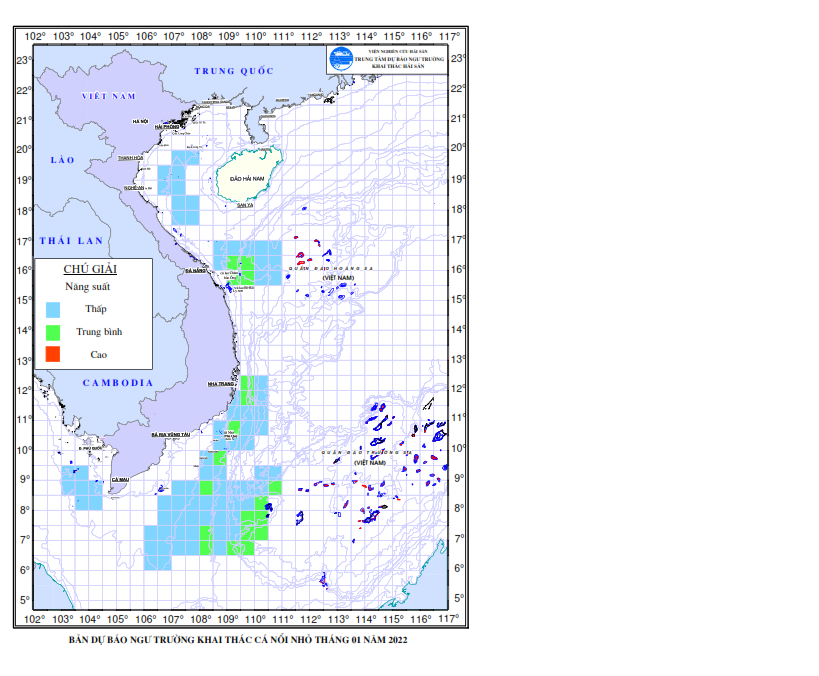Click the Cao legend label
The width and height of the screenshot is (819, 676).
tap(99, 355)
